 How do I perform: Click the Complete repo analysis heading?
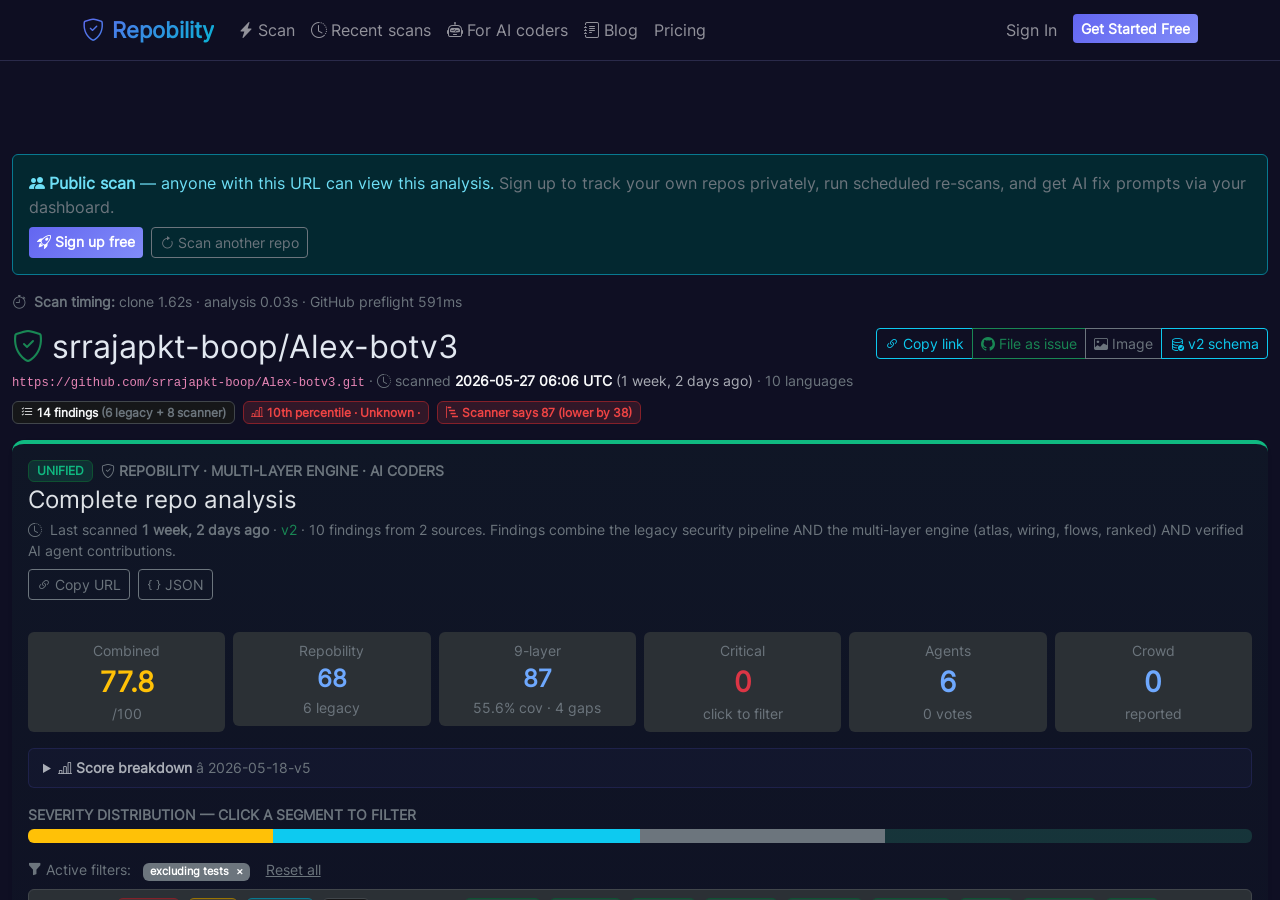coord(162,499)
